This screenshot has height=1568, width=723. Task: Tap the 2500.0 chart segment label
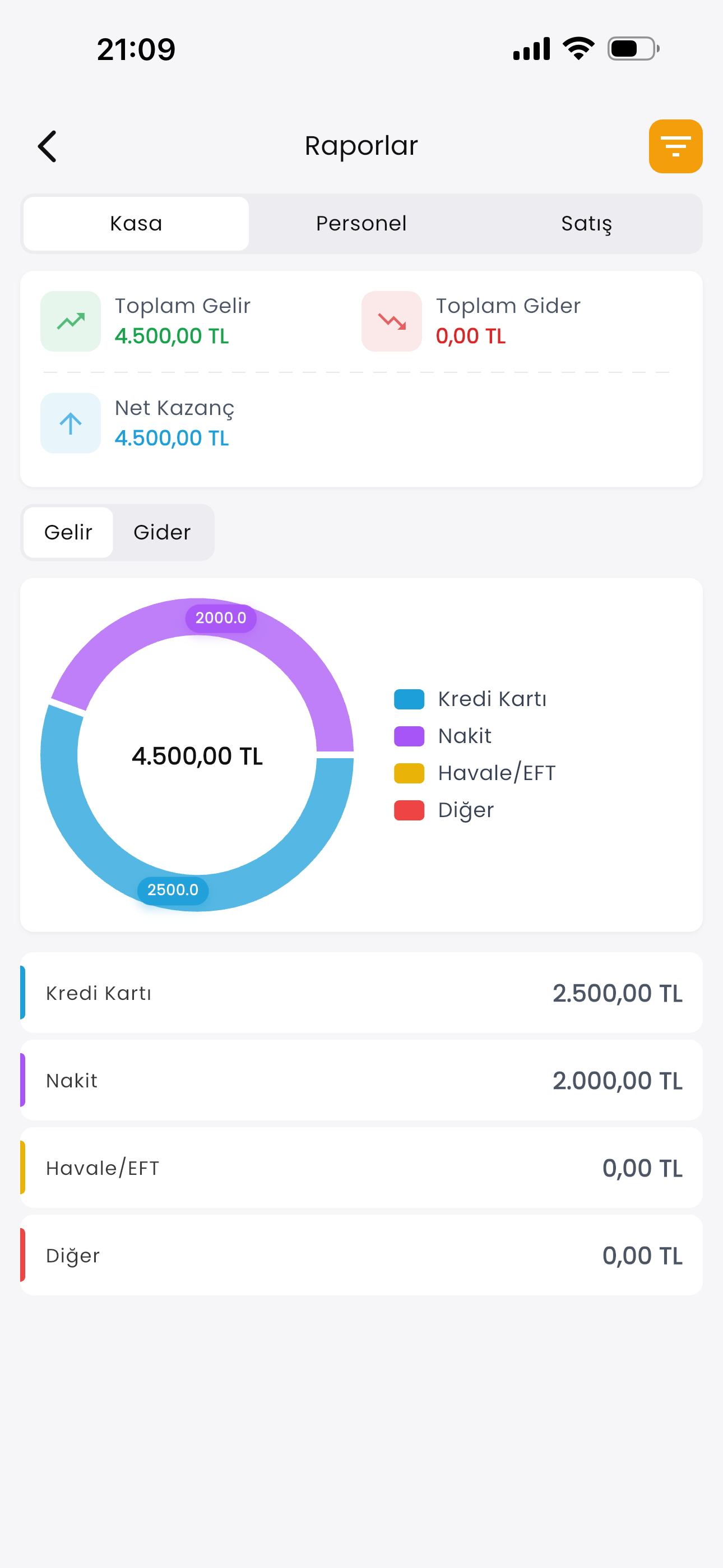tap(173, 890)
